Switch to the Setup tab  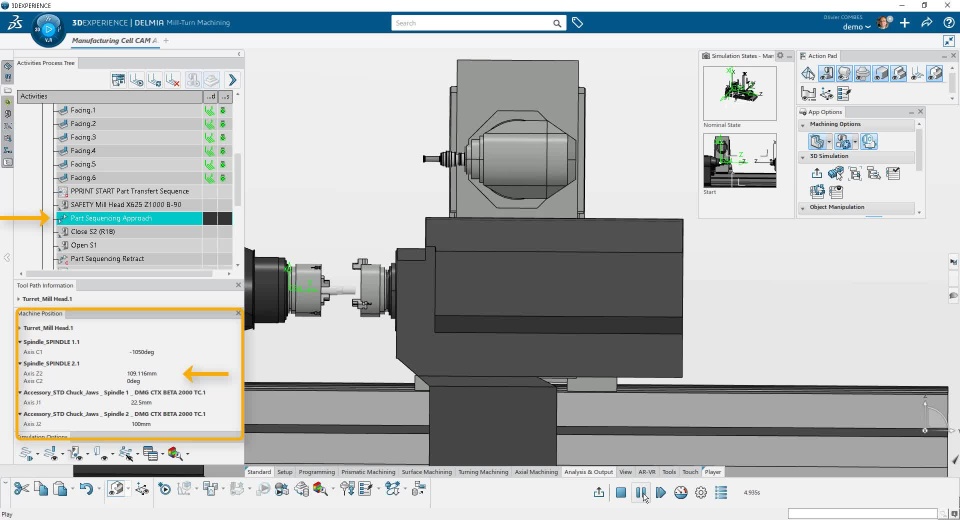pos(285,472)
